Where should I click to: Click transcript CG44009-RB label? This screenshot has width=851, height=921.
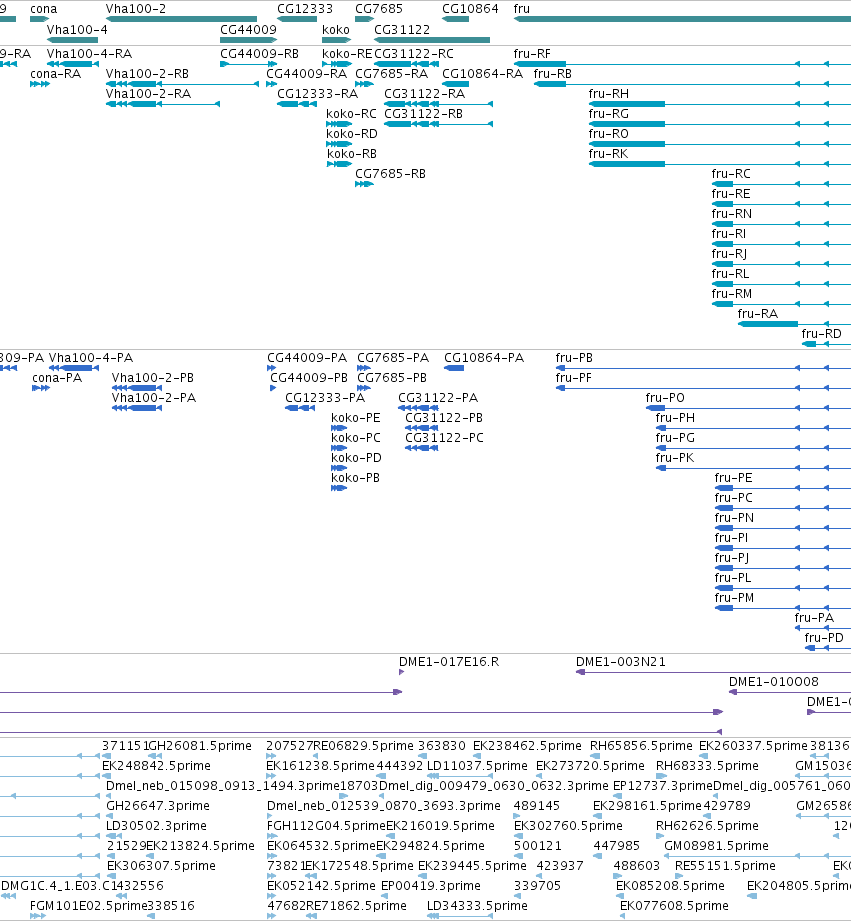point(259,53)
